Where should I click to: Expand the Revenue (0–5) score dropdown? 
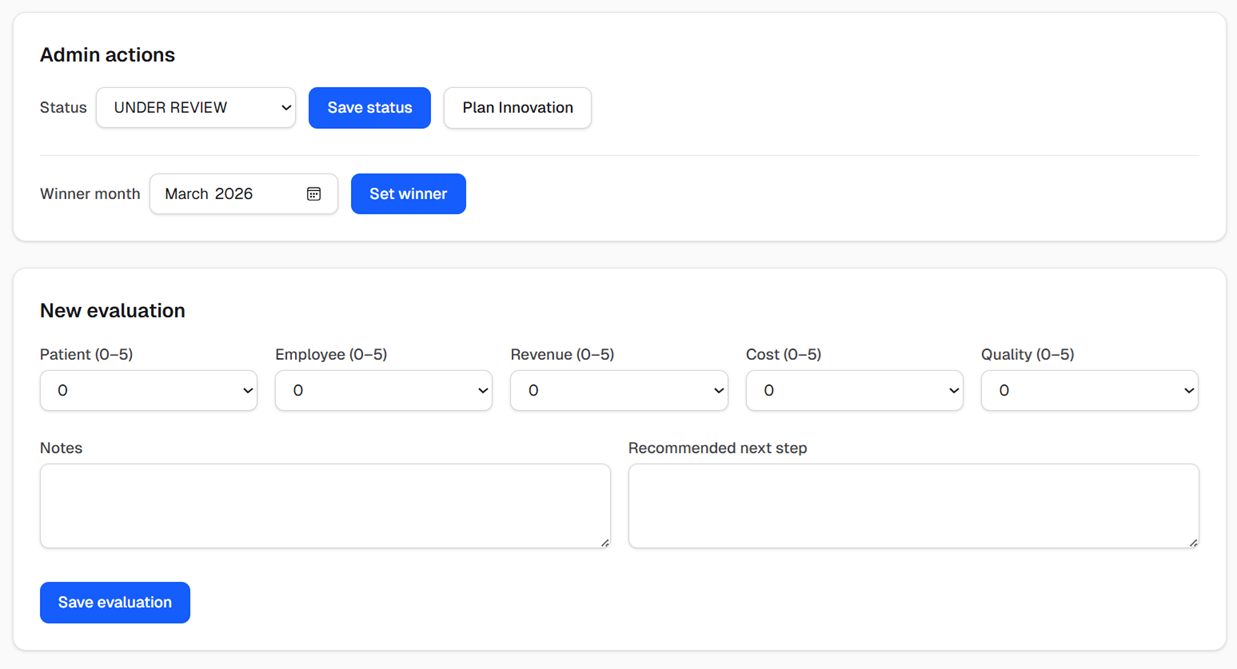[x=618, y=391]
